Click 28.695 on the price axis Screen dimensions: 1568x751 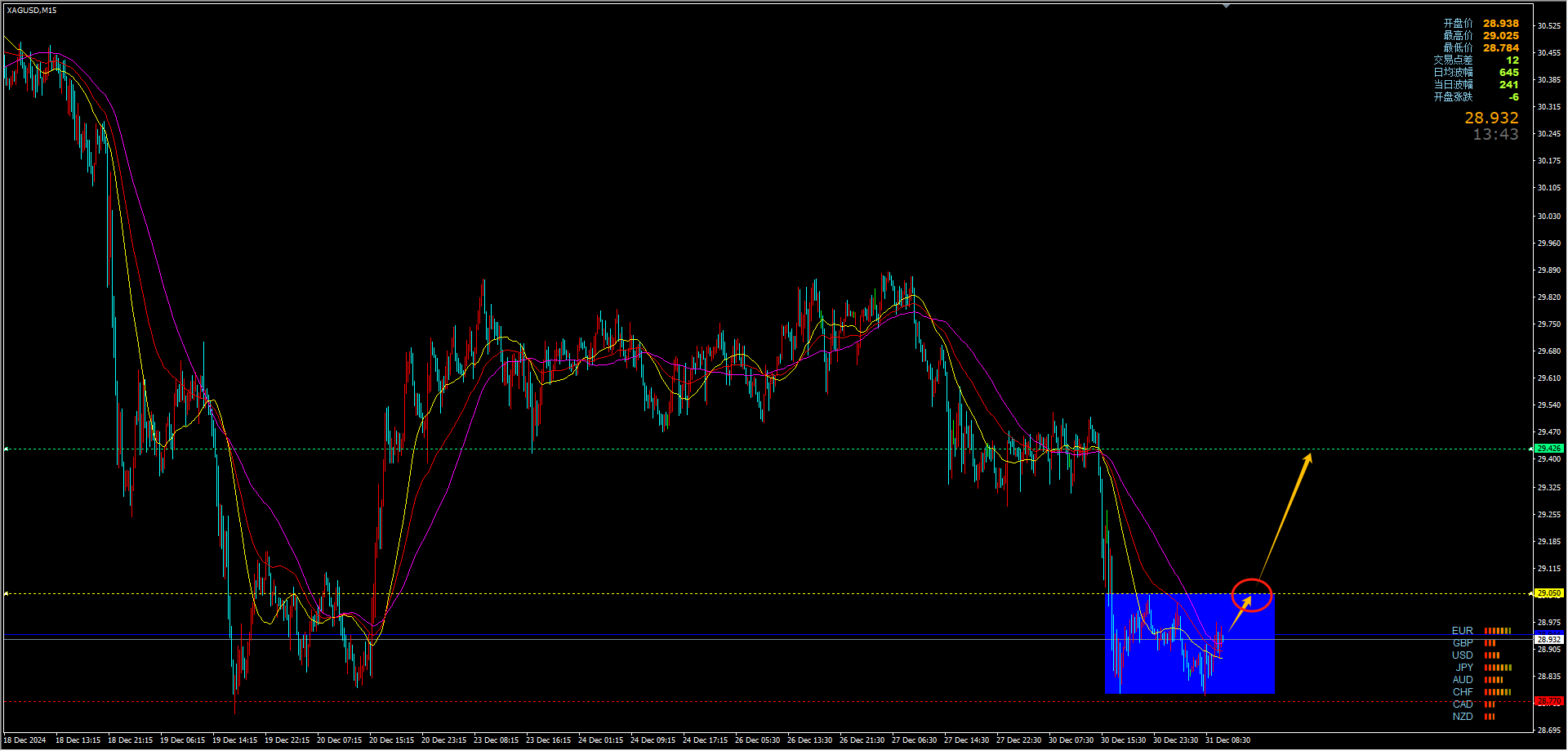(x=1549, y=730)
